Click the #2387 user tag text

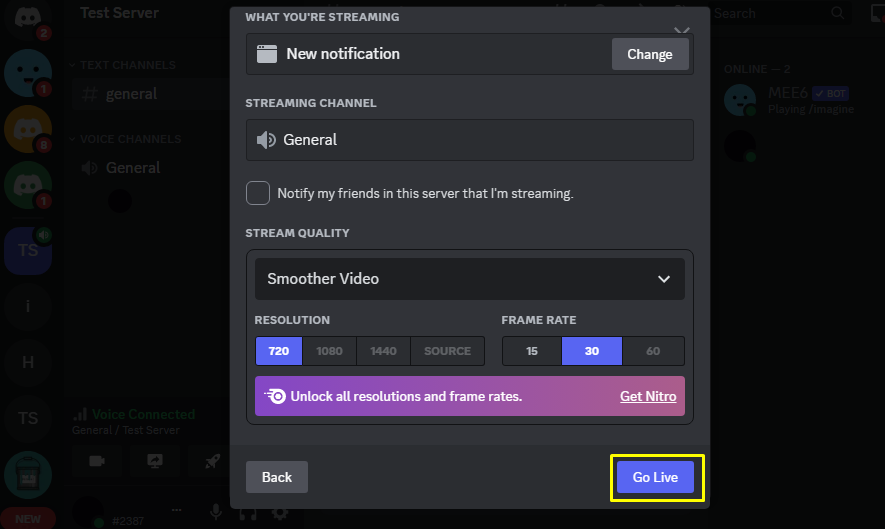[128, 521]
